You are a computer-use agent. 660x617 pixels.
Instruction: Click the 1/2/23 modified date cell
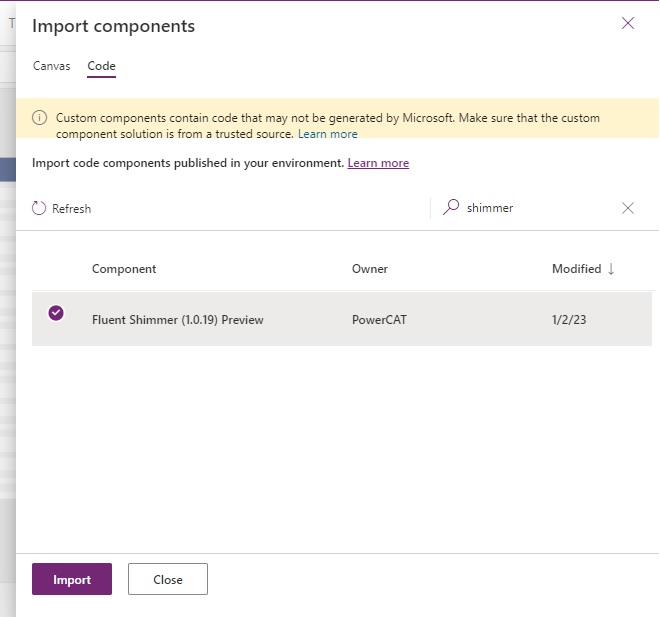coord(568,320)
